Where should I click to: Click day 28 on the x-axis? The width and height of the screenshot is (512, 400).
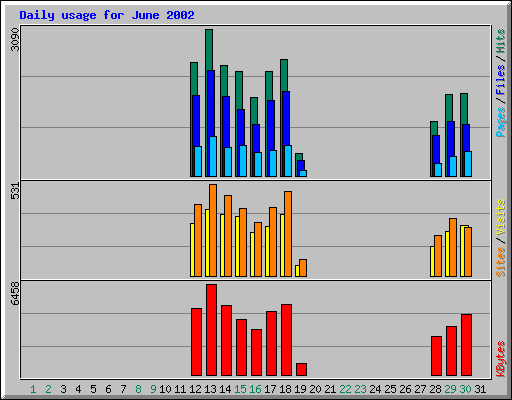coord(435,389)
